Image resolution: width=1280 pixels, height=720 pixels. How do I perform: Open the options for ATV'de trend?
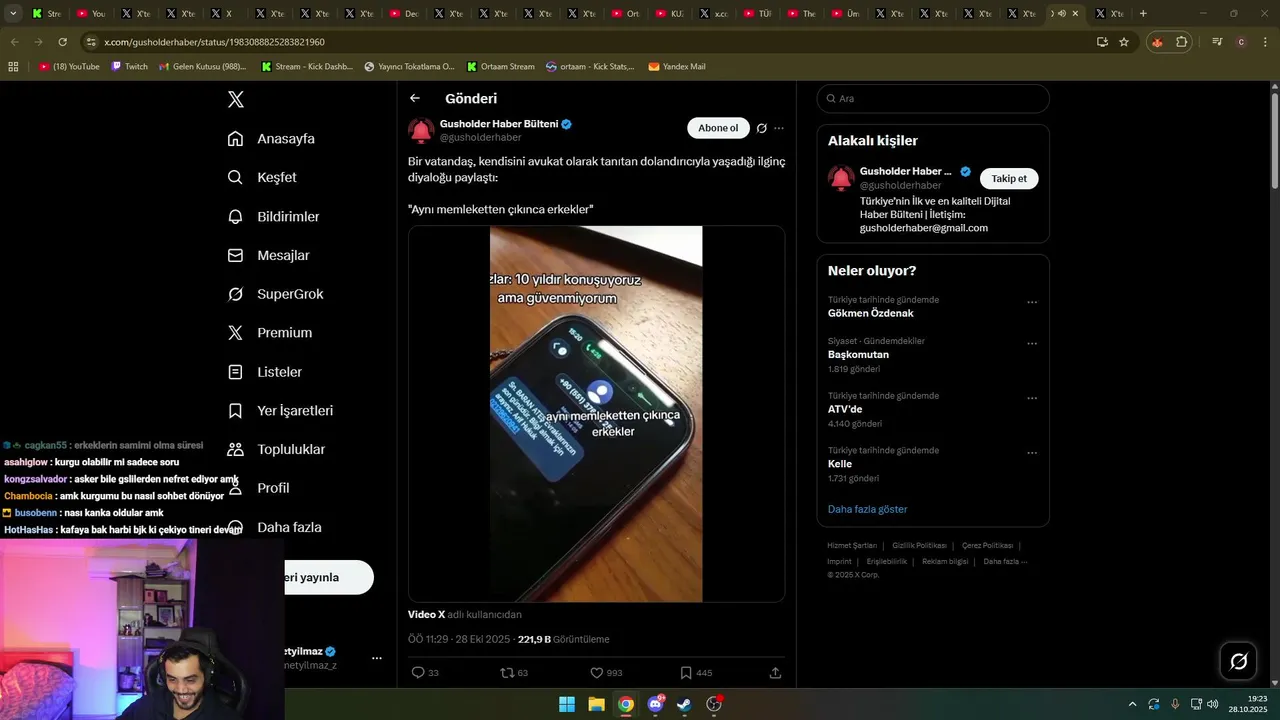(x=1032, y=398)
